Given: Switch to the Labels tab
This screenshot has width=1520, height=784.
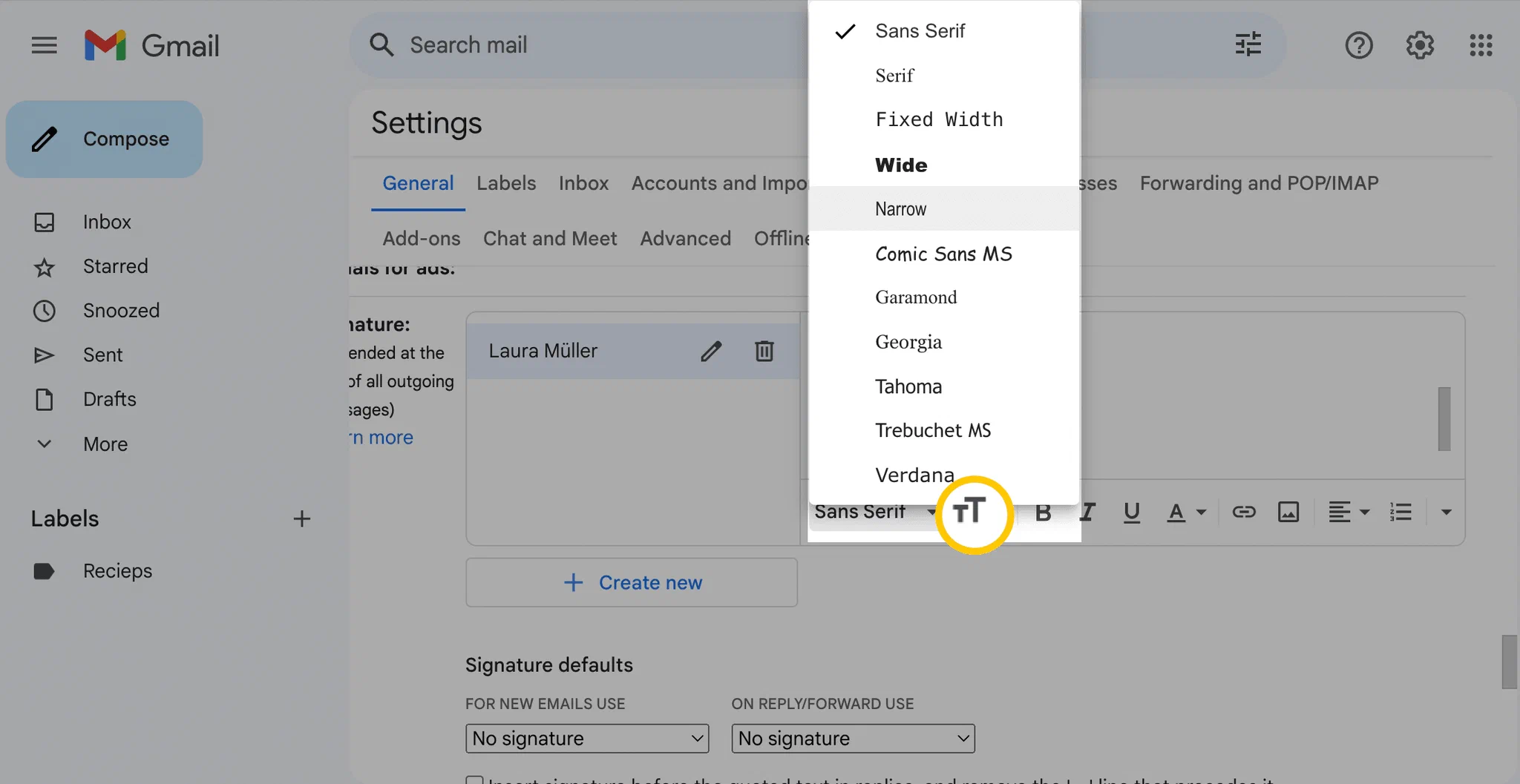Looking at the screenshot, I should (506, 183).
